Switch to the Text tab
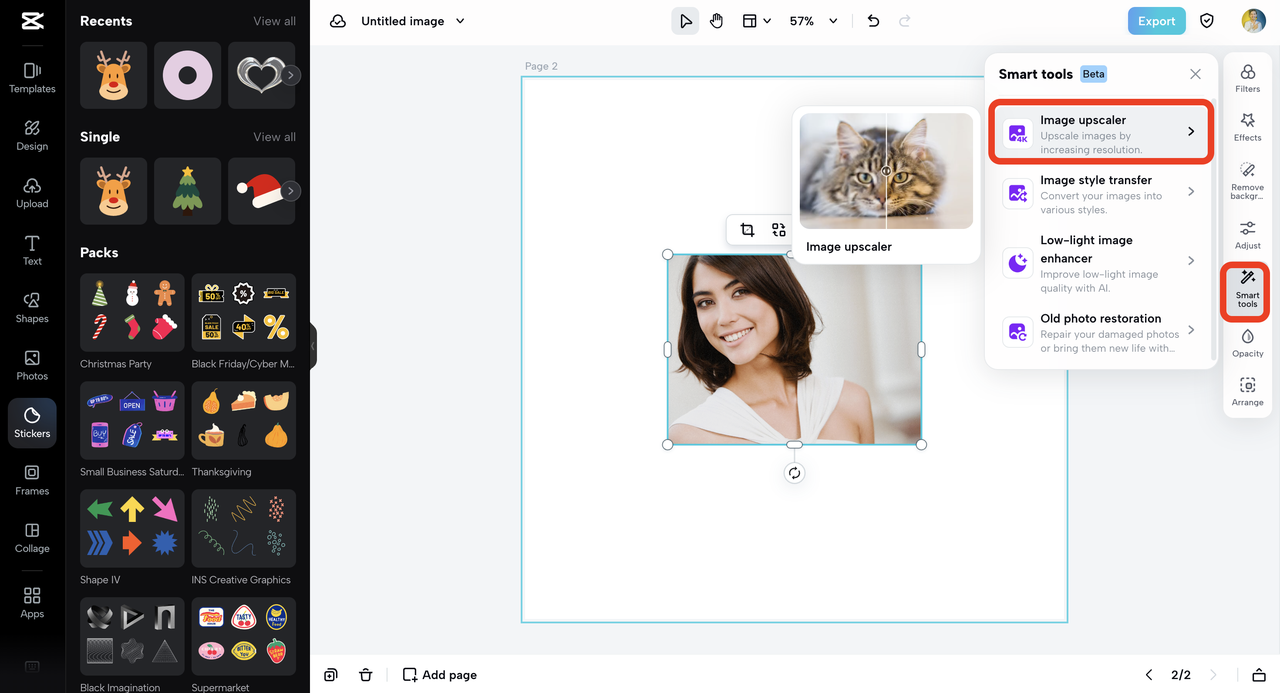The height and width of the screenshot is (693, 1280). (x=32, y=250)
